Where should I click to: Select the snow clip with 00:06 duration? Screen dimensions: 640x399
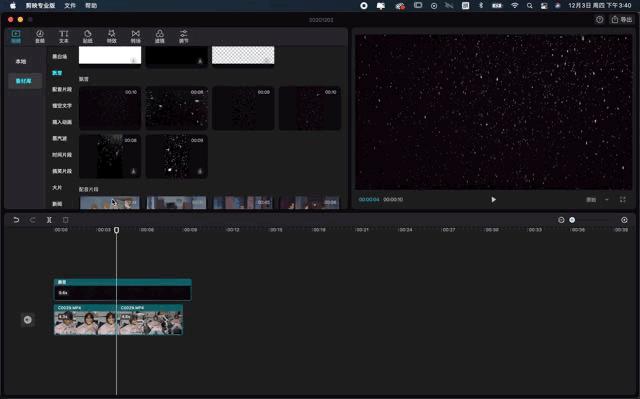[177, 108]
